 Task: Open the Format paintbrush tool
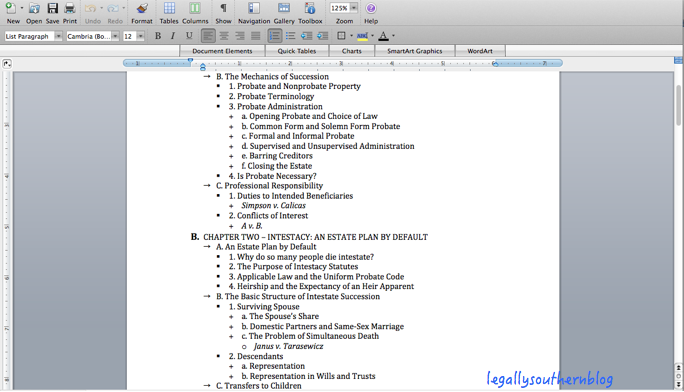click(x=142, y=8)
